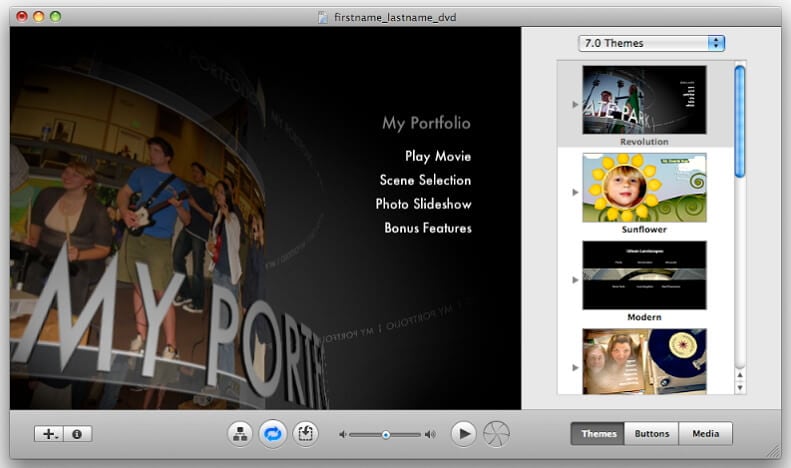Click the add (+) button
The width and height of the screenshot is (791, 468).
(x=49, y=434)
